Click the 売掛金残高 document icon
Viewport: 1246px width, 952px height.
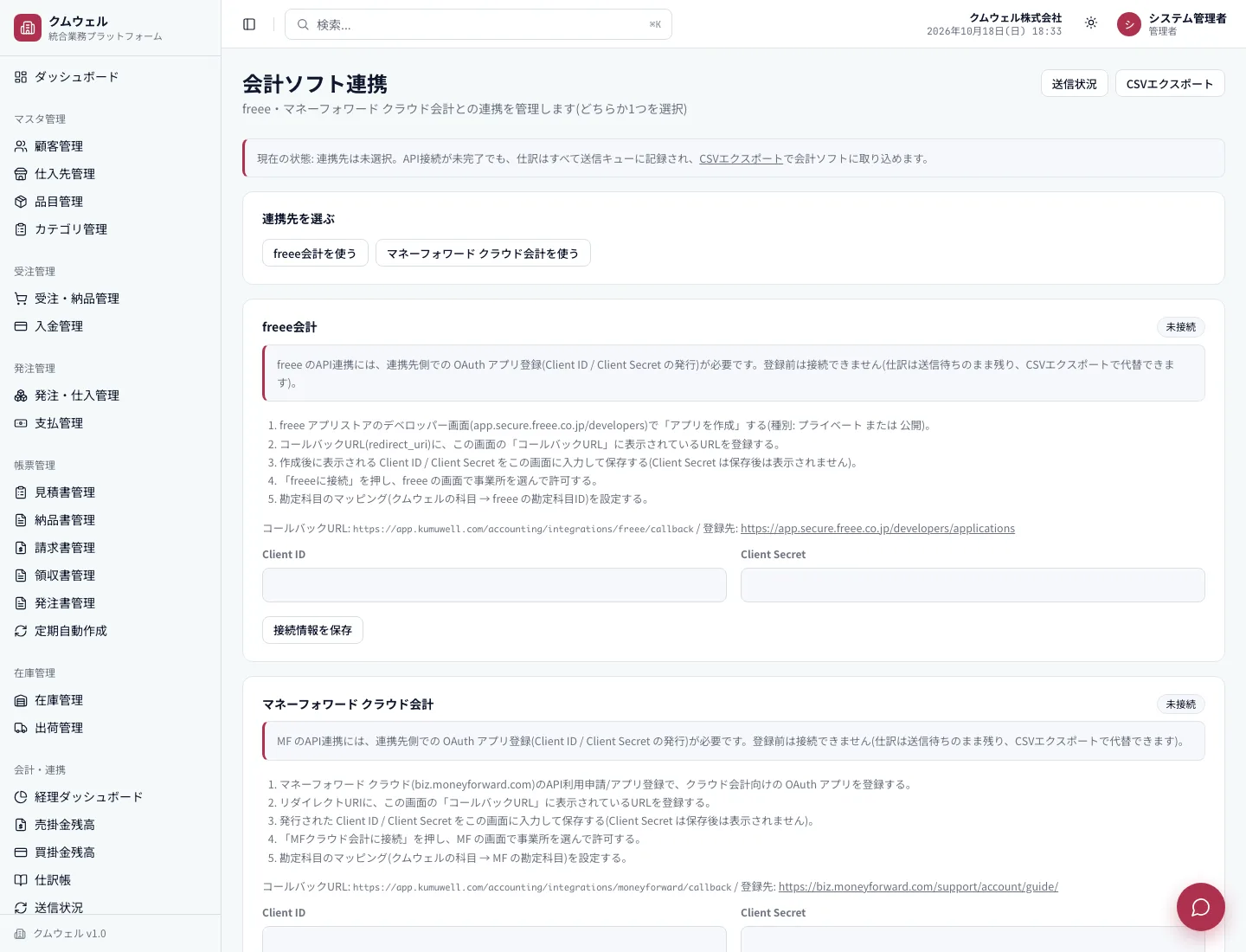(21, 825)
